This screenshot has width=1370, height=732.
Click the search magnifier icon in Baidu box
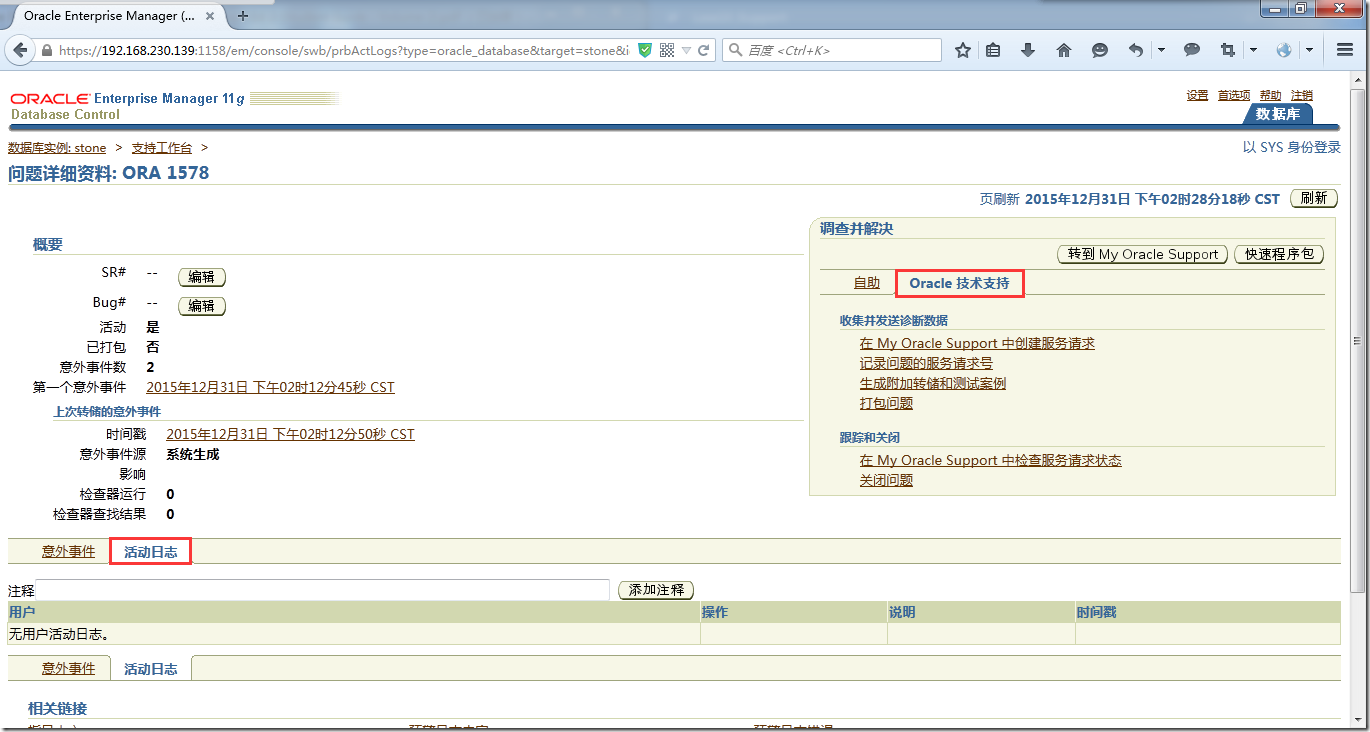click(735, 50)
